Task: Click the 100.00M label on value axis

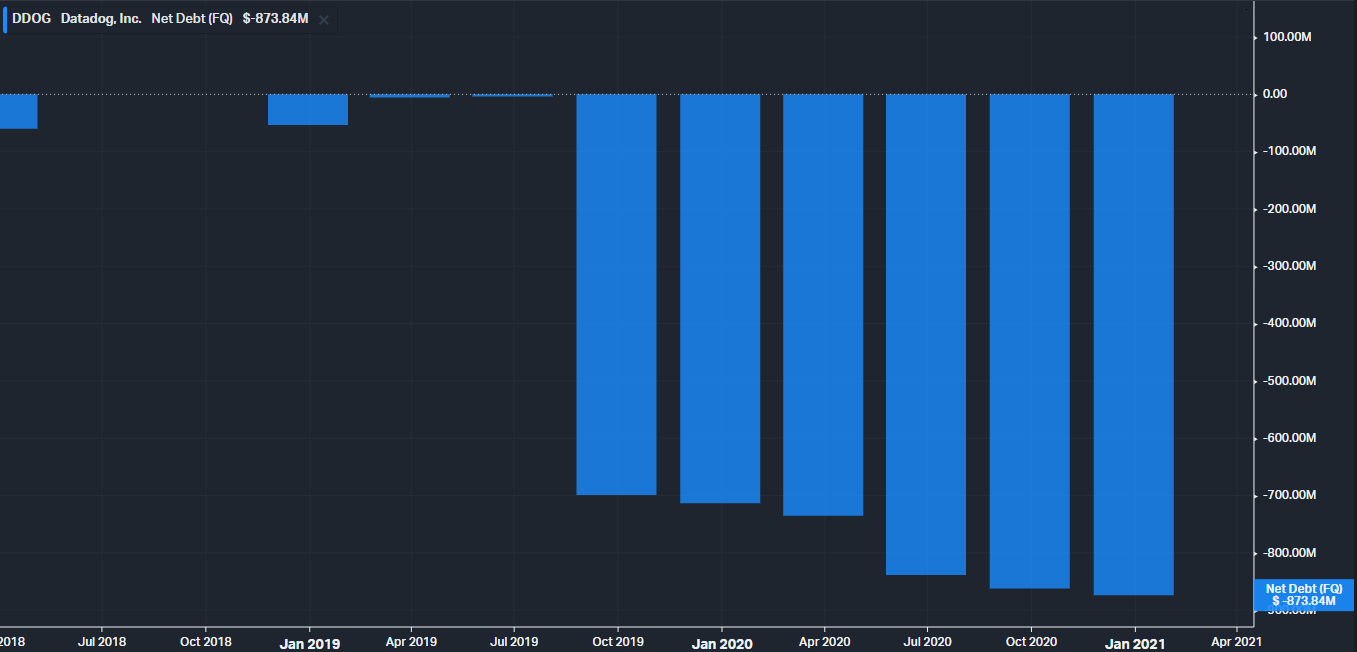Action: click(x=1287, y=37)
